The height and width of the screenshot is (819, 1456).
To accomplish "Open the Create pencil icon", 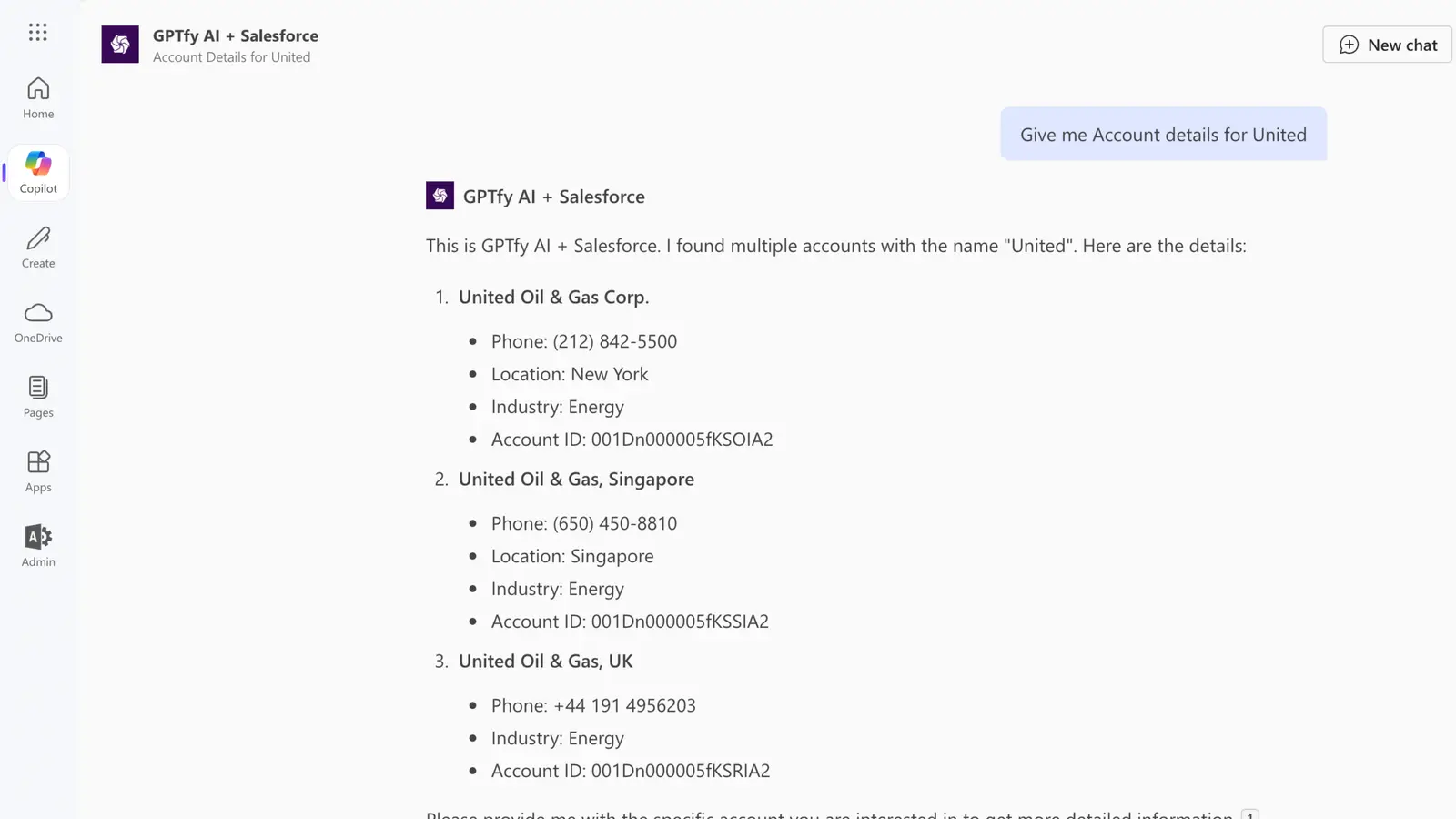I will click(x=38, y=248).
